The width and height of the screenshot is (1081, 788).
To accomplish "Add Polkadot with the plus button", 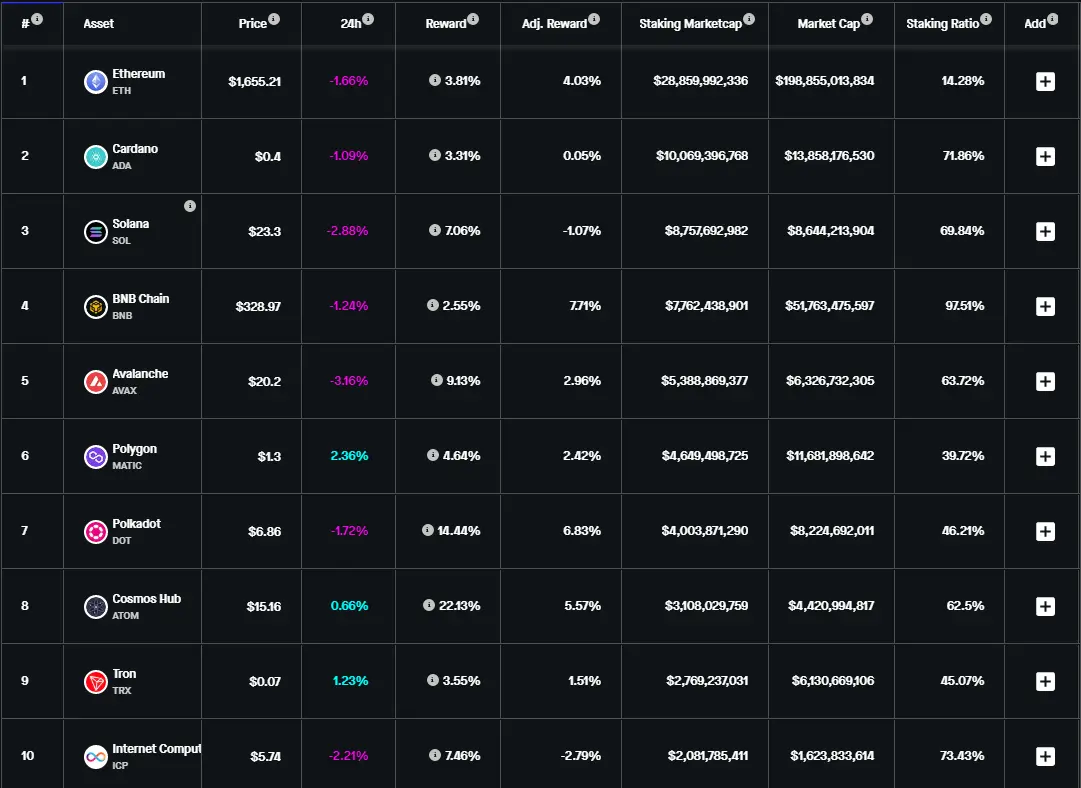I will coord(1045,532).
